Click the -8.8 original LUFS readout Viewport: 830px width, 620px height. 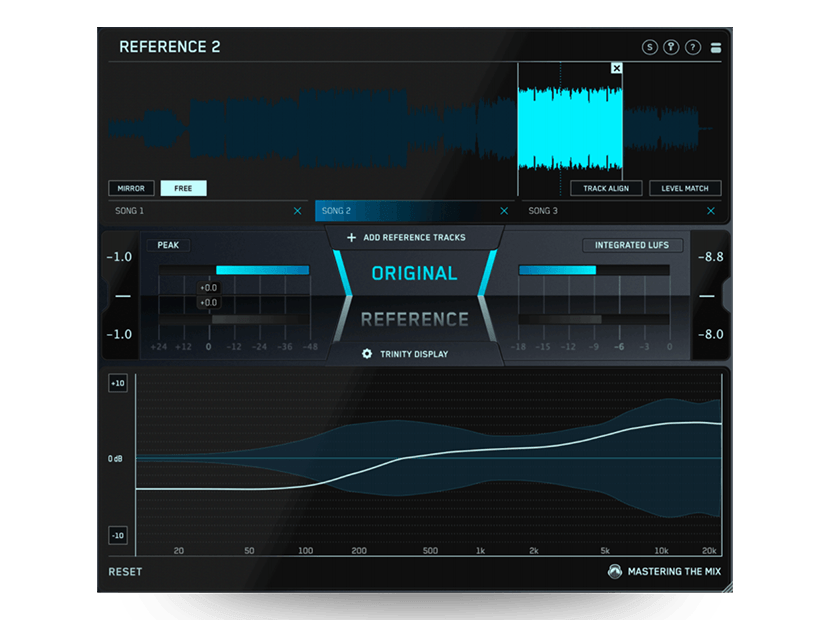[x=710, y=257]
